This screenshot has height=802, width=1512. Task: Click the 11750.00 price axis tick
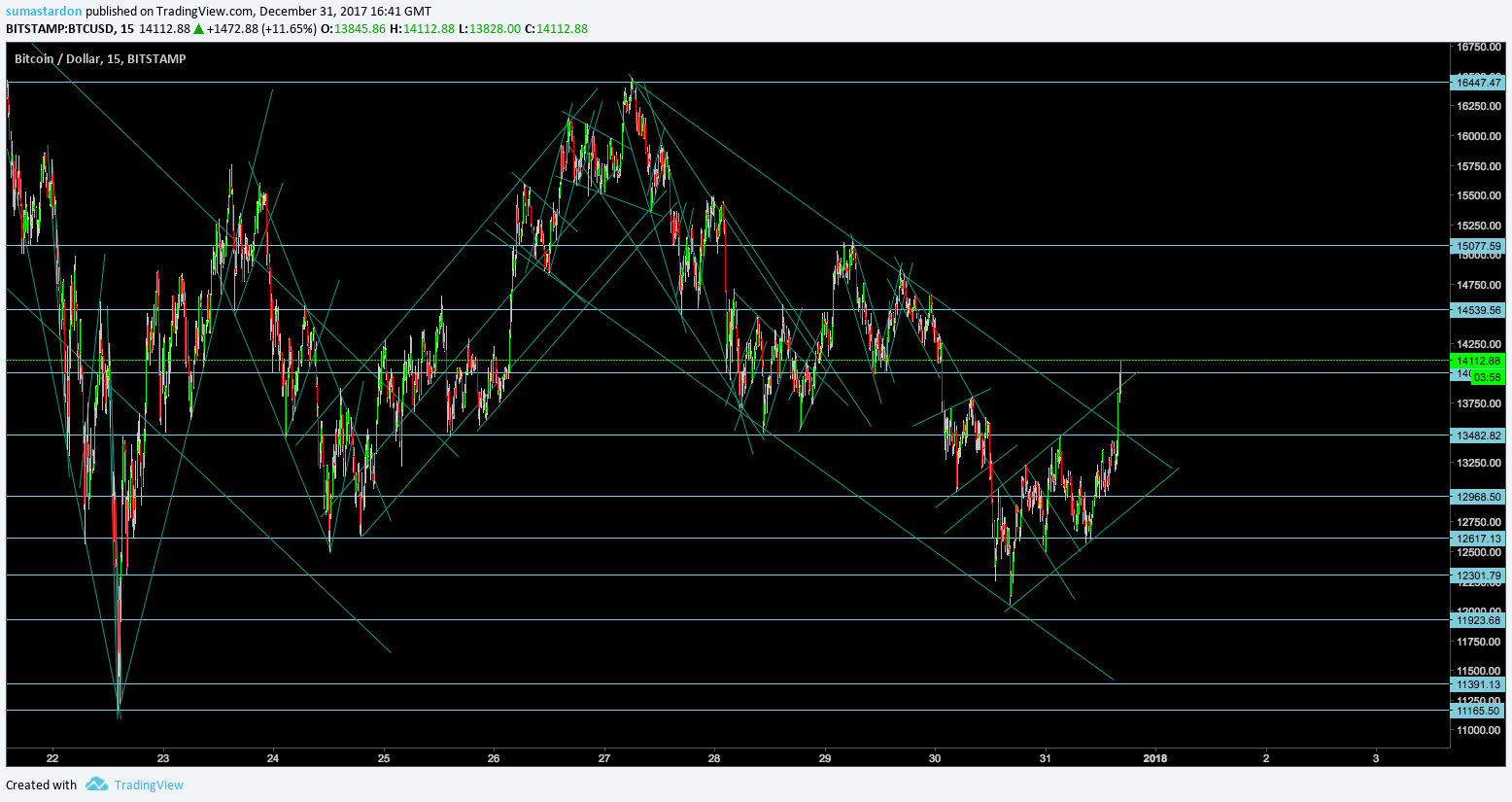(1478, 642)
